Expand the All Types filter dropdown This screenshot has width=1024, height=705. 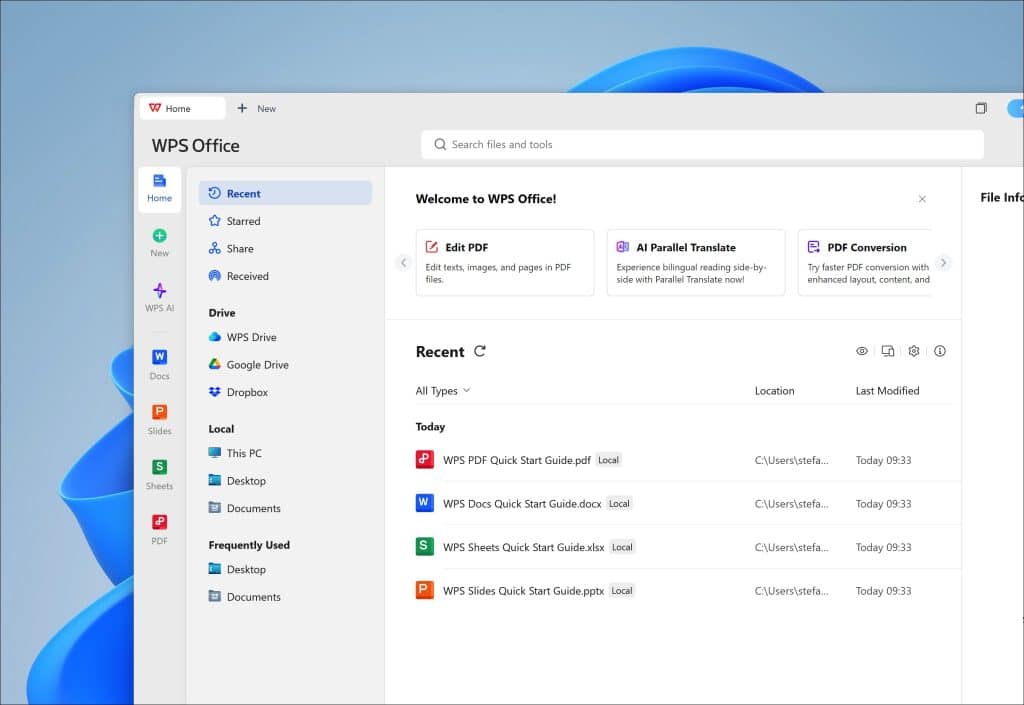pos(443,391)
